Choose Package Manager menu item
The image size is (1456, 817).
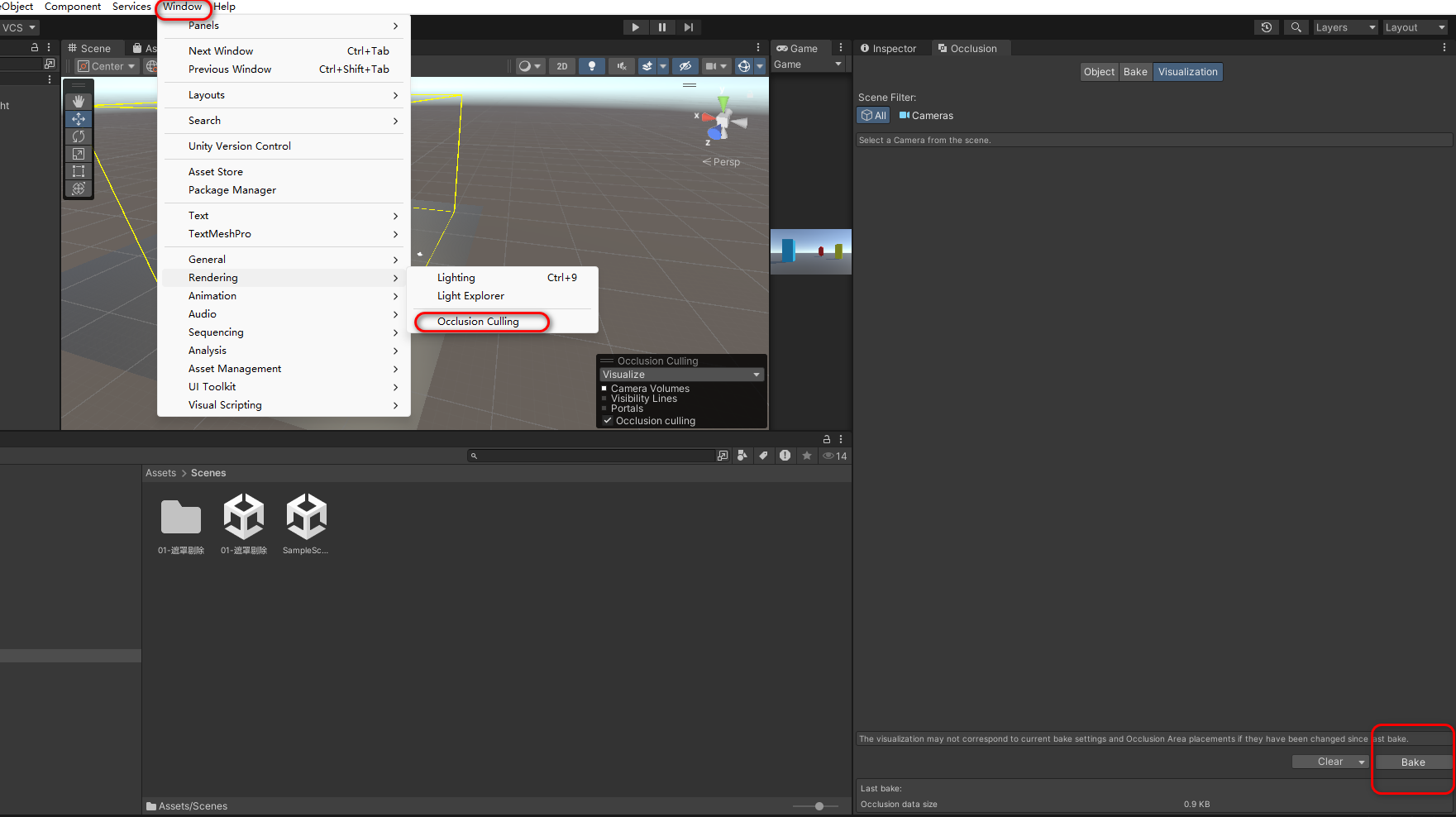[x=284, y=190]
